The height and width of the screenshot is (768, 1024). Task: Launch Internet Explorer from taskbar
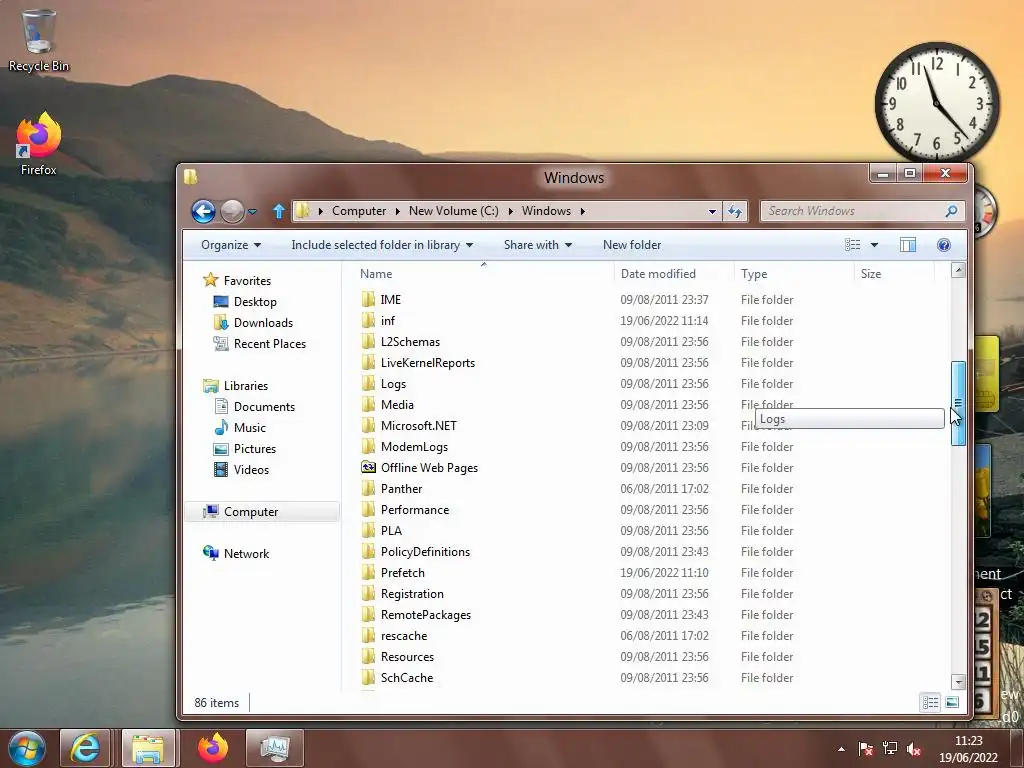pyautogui.click(x=84, y=748)
